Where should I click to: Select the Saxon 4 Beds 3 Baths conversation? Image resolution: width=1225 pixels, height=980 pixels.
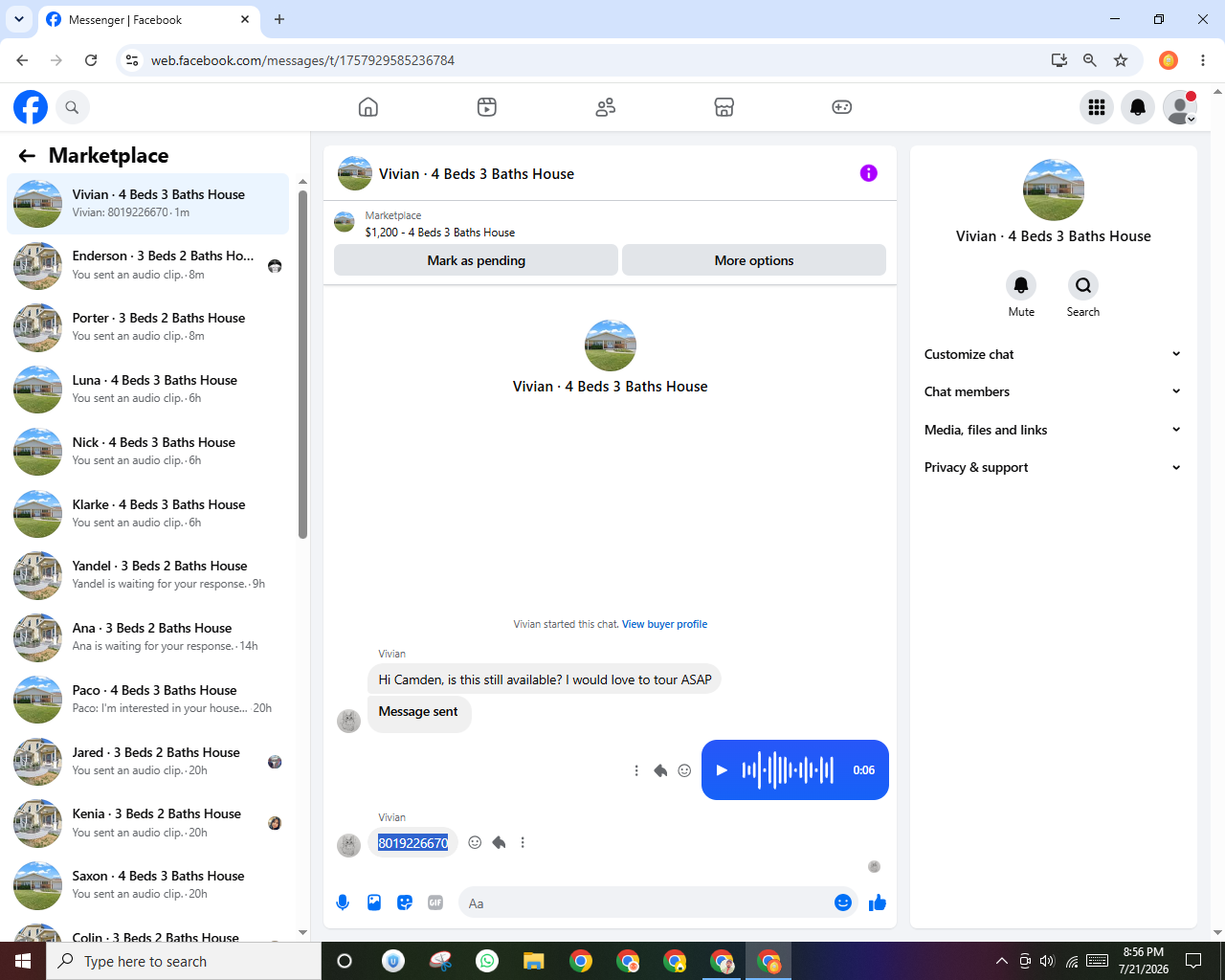click(147, 885)
